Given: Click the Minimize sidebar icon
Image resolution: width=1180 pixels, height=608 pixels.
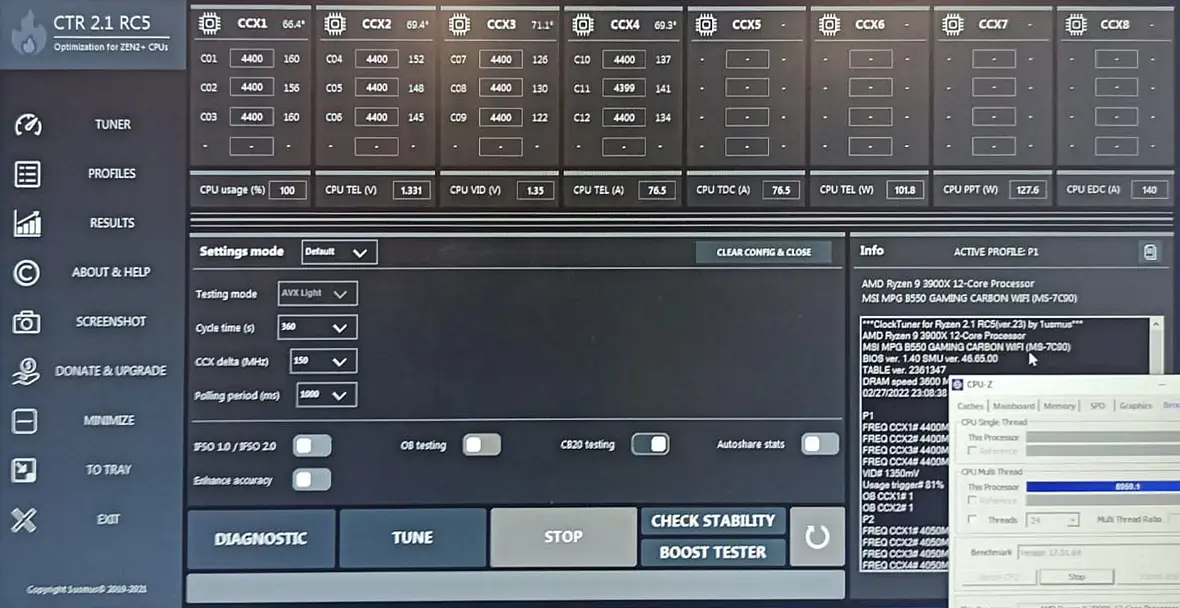Looking at the screenshot, I should [25, 421].
